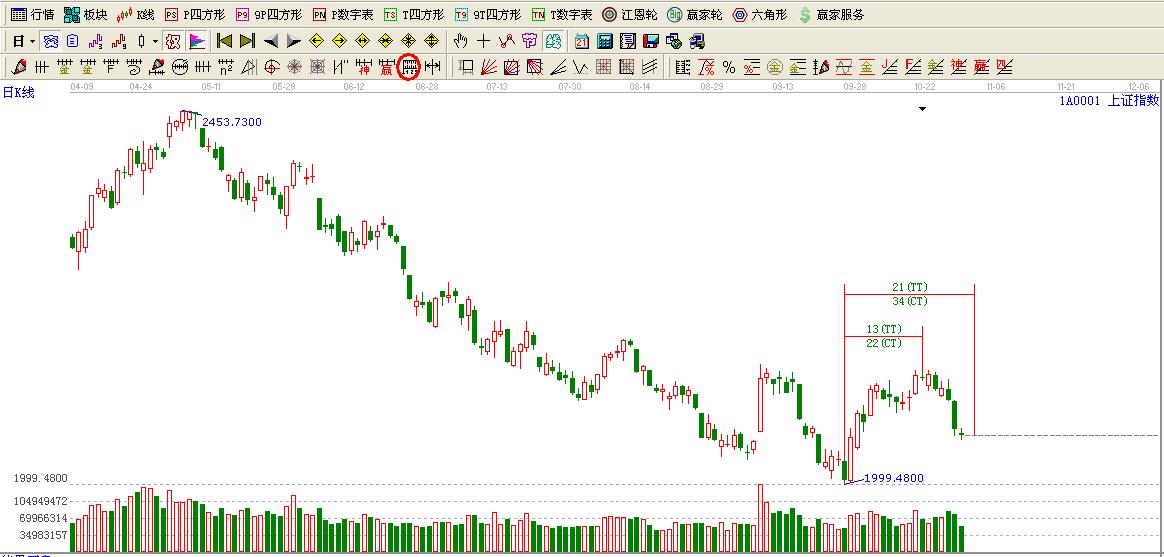Open the 日 period dropdown

24,41
